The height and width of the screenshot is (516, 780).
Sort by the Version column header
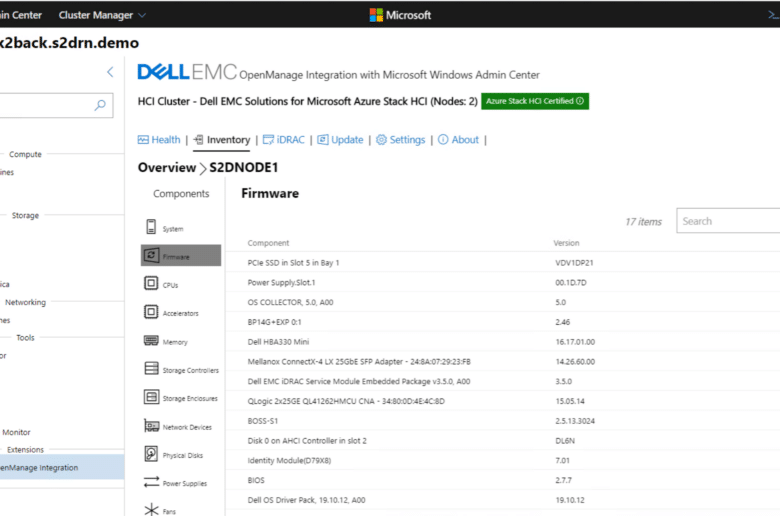click(x=566, y=243)
